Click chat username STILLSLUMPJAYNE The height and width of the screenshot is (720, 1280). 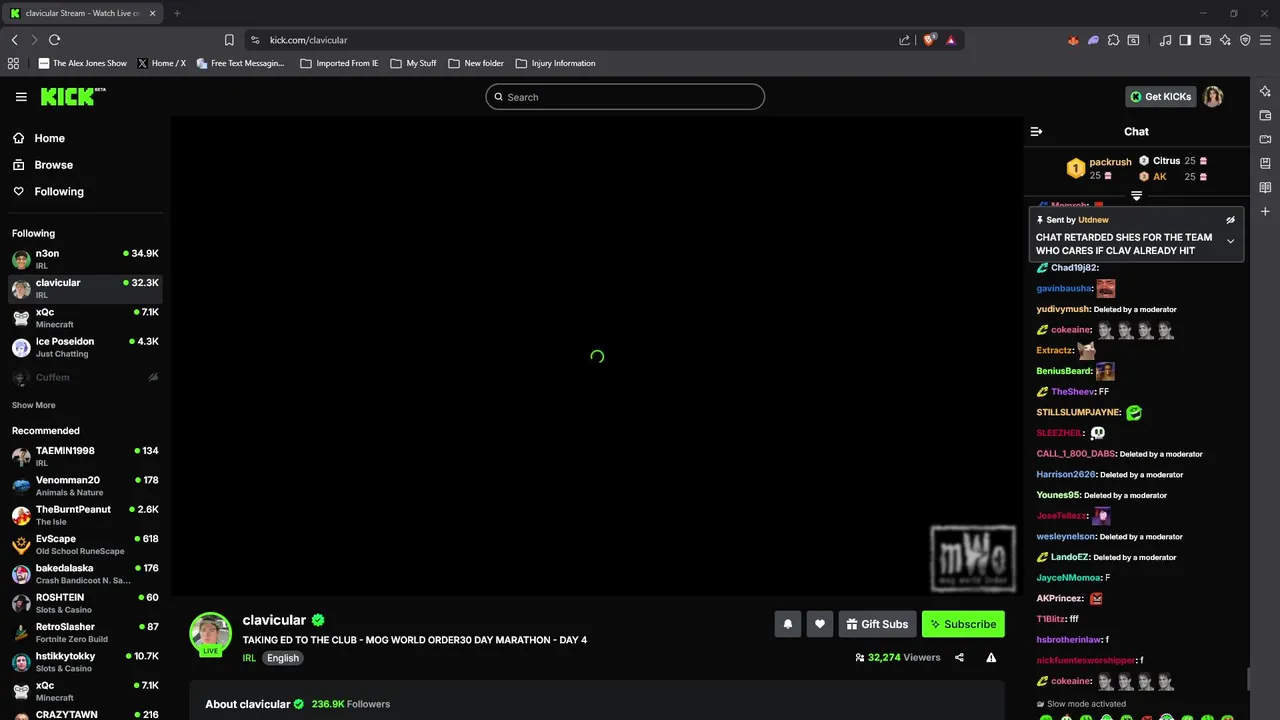[1078, 412]
